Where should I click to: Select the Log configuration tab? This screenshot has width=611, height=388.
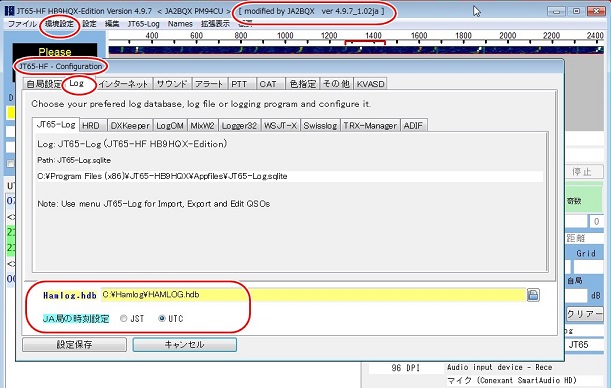pyautogui.click(x=77, y=83)
